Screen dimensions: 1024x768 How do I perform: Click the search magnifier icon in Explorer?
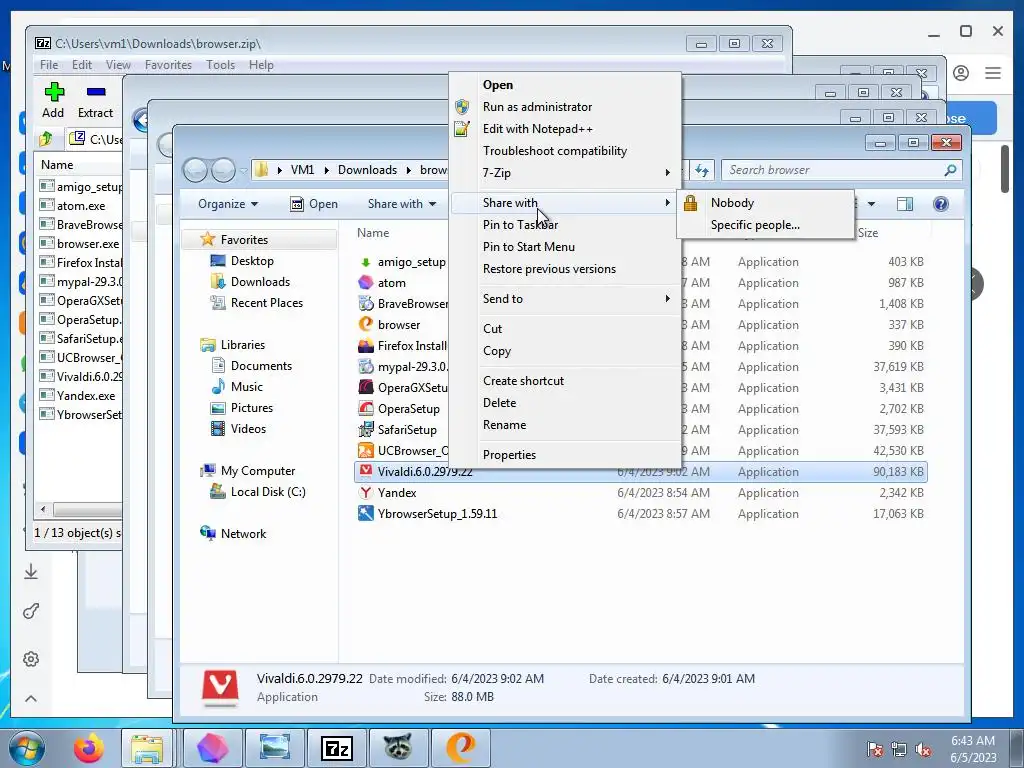click(x=950, y=170)
